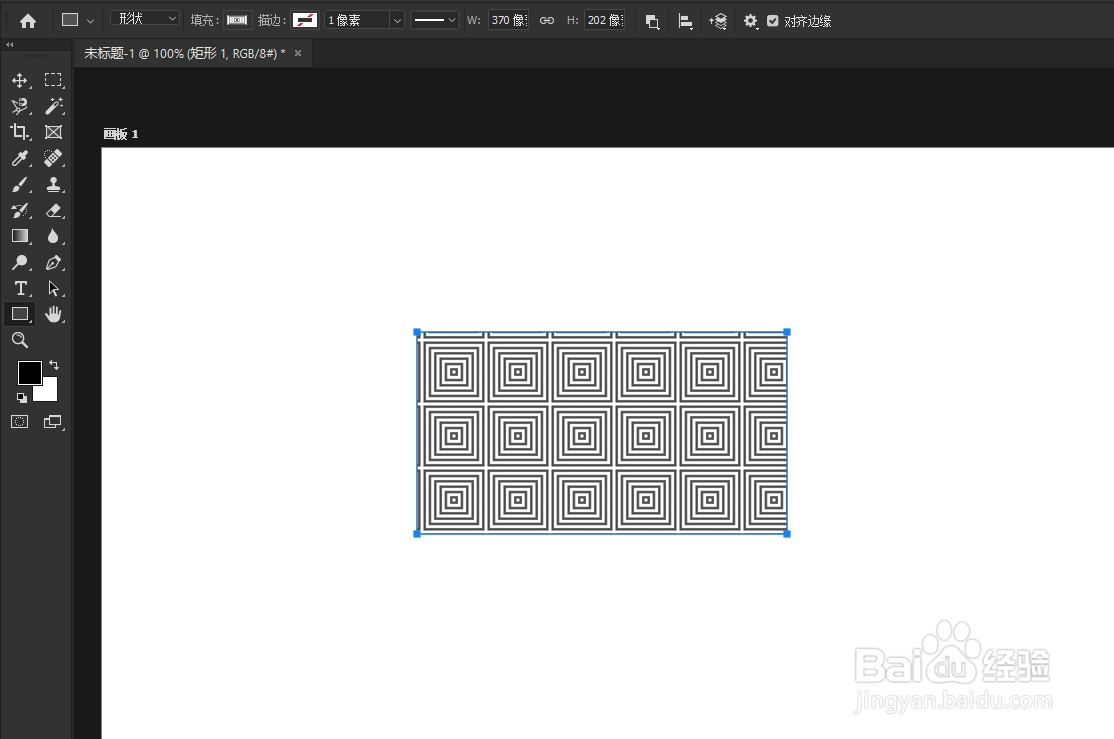Viewport: 1114px width, 739px height.
Task: Select the Gradient tool
Action: pos(20,237)
